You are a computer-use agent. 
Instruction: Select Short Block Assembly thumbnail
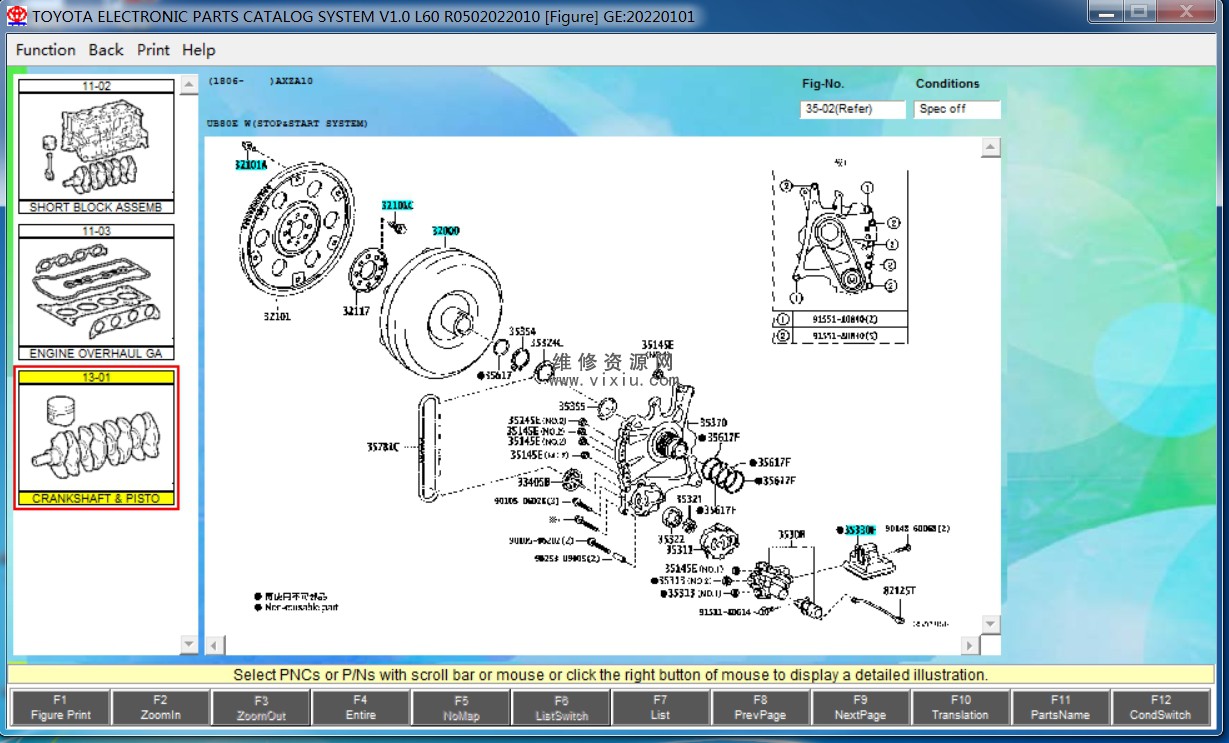point(96,147)
